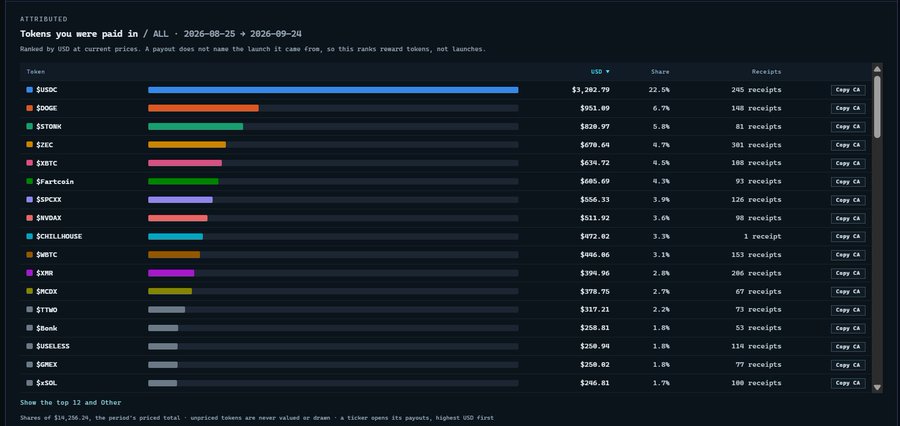The height and width of the screenshot is (426, 900).
Task: Open the $GMEX ticker
Action: pyautogui.click(x=46, y=365)
